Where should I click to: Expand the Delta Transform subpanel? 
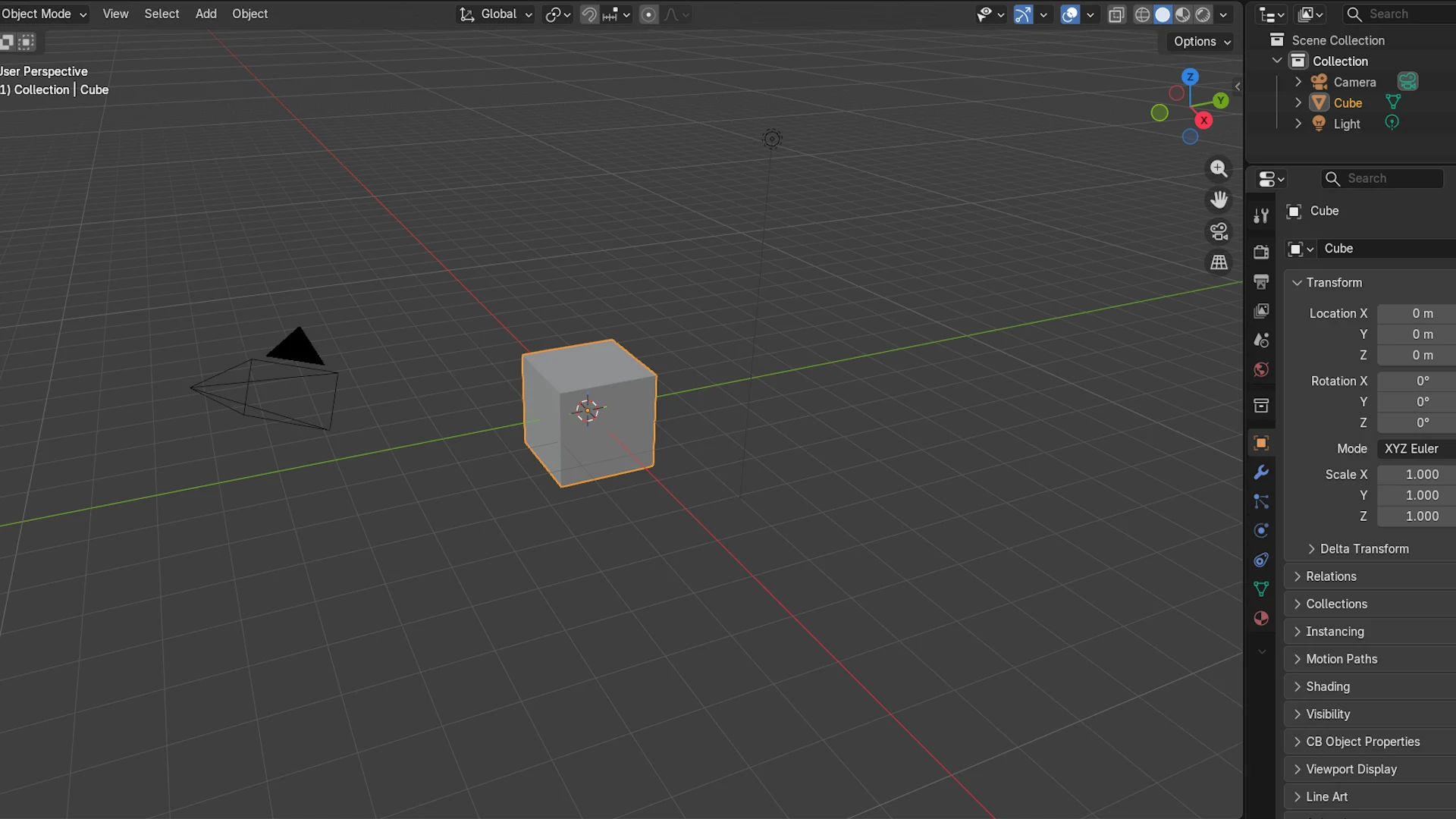[x=1363, y=548]
